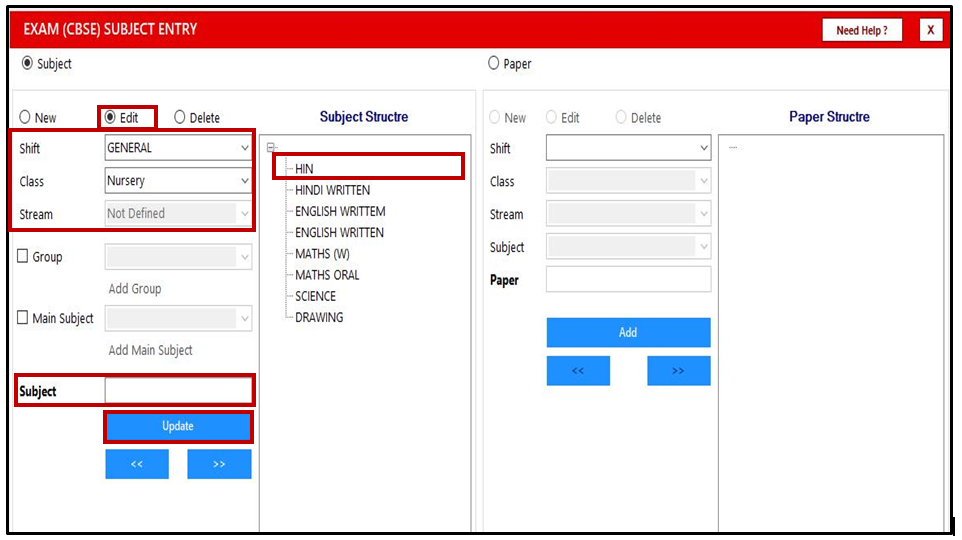The height and width of the screenshot is (540, 962).
Task: Tick the Group checkbox
Action: [23, 256]
